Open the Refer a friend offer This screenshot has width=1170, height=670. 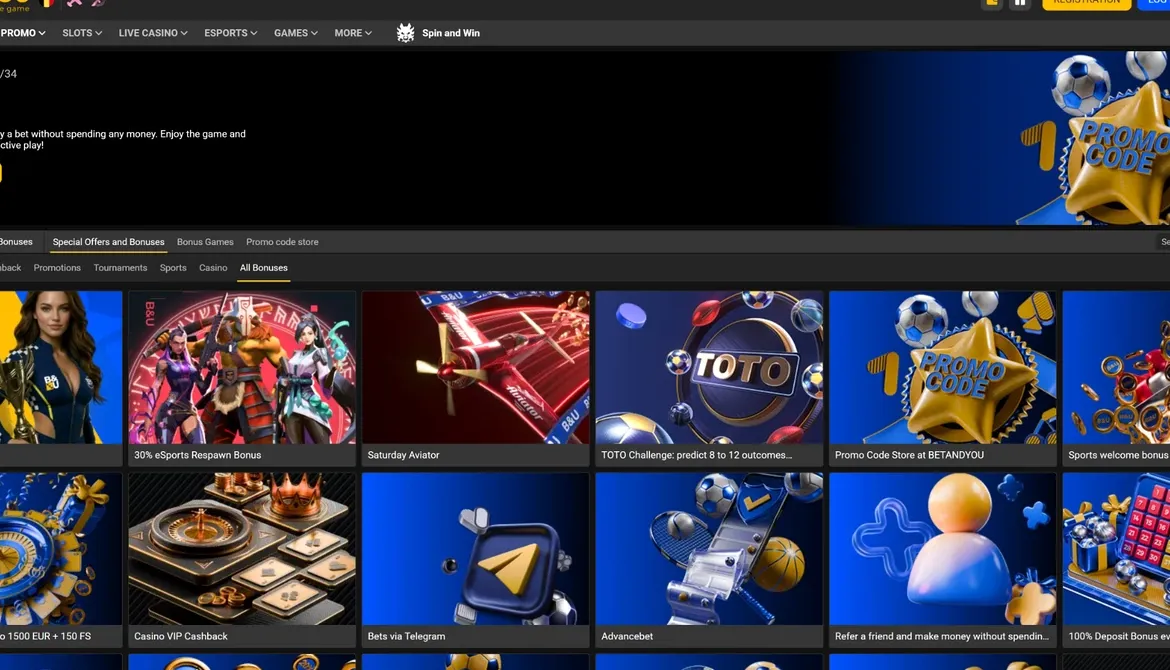pyautogui.click(x=942, y=560)
